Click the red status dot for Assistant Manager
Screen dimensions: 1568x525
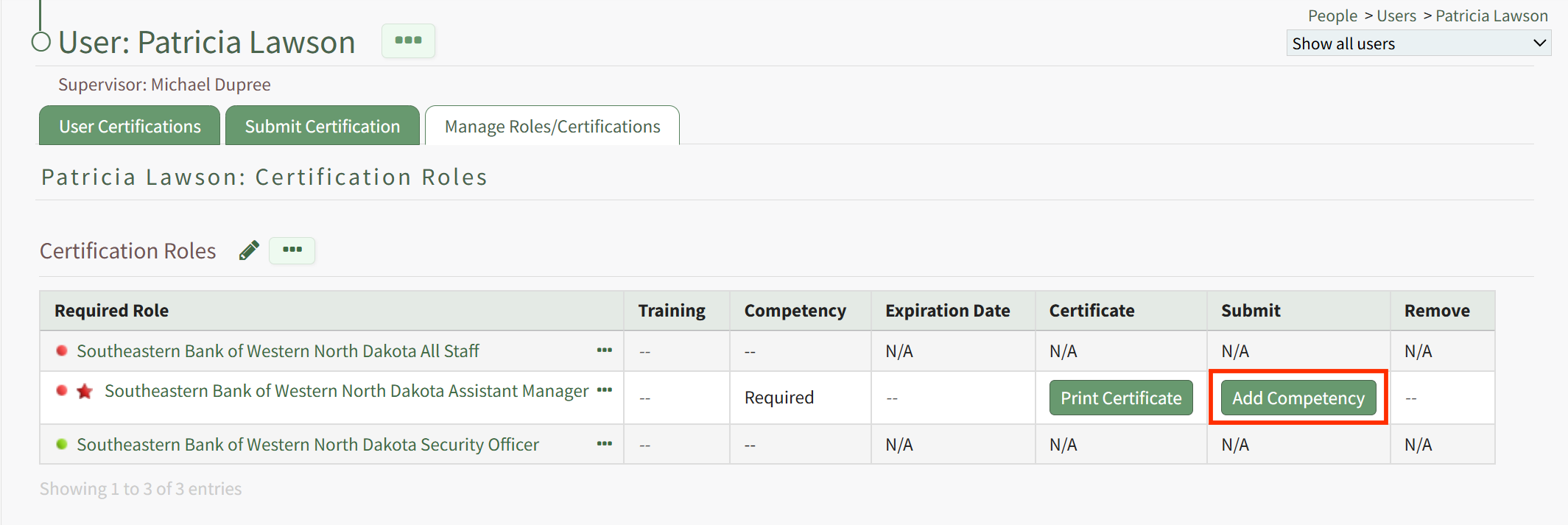pyautogui.click(x=62, y=390)
